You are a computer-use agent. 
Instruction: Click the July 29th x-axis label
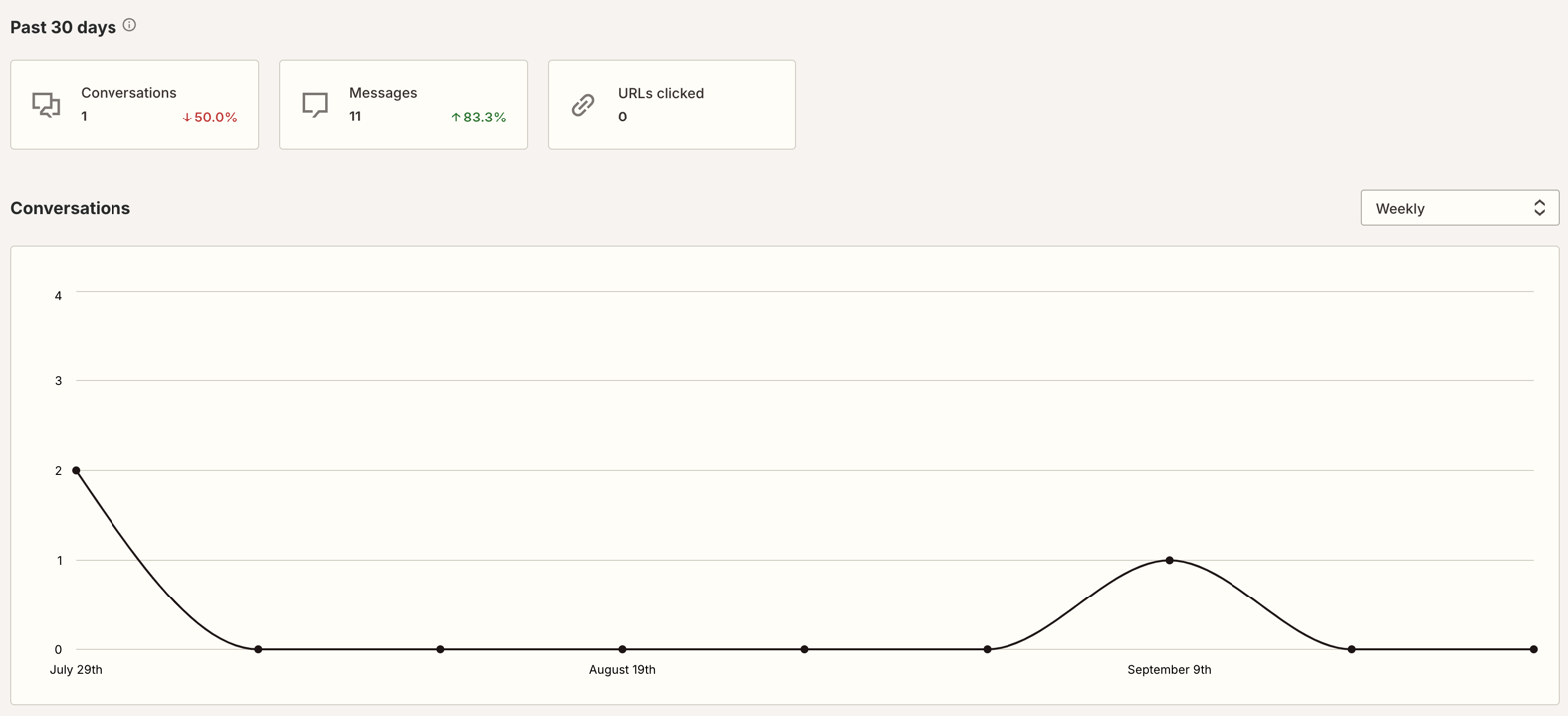click(76, 670)
